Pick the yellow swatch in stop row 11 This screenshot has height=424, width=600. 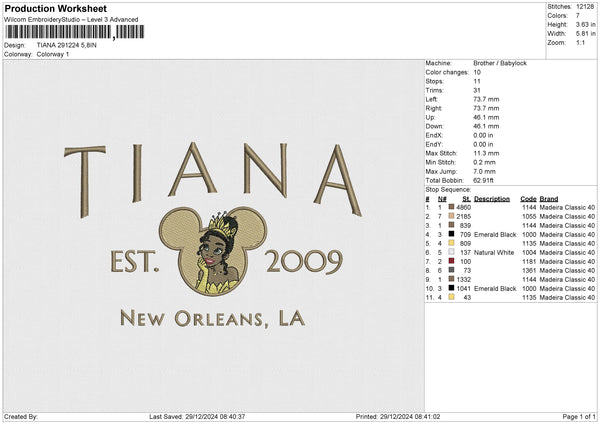[452, 297]
